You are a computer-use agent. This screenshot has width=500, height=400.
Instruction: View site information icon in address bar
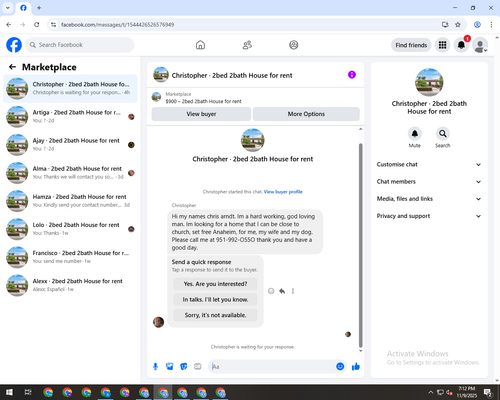(x=53, y=25)
